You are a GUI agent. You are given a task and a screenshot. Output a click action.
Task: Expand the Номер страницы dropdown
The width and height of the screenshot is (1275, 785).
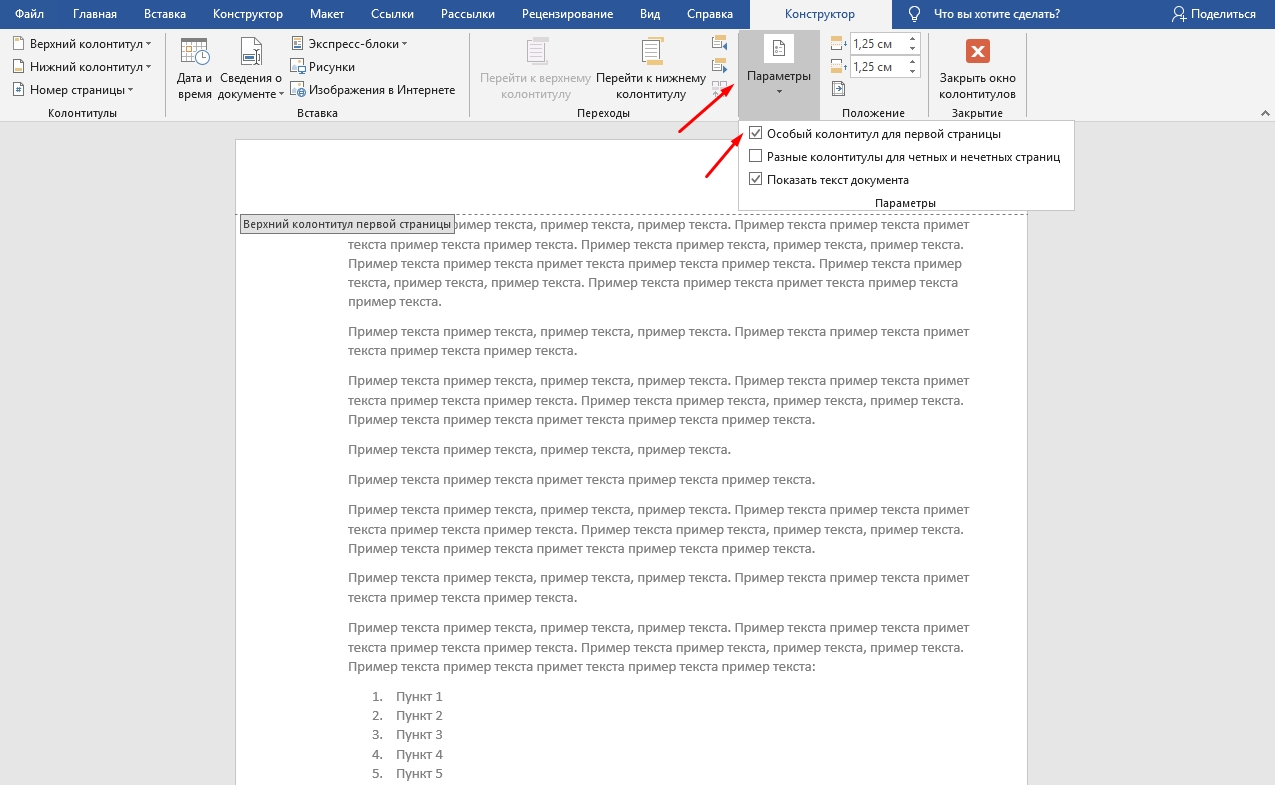(x=75, y=90)
